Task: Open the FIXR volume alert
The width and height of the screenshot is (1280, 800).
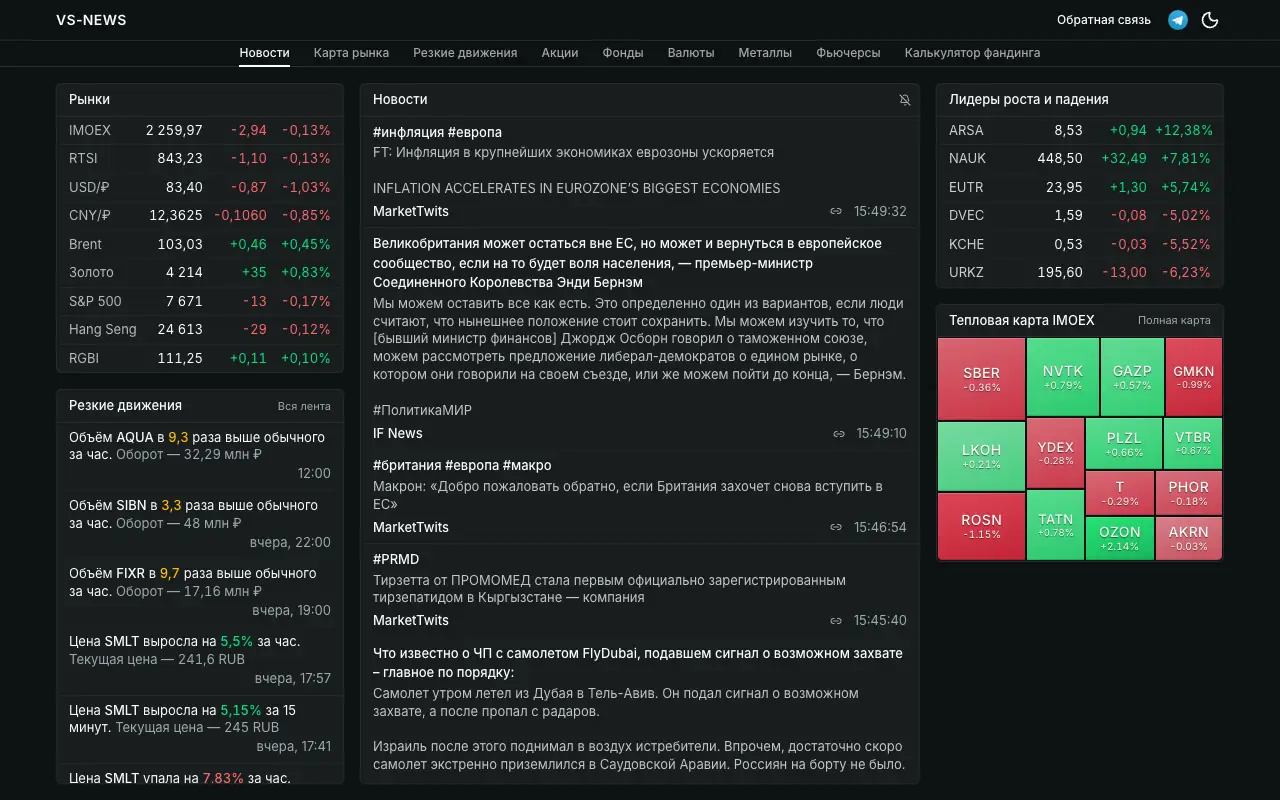Action: (200, 591)
